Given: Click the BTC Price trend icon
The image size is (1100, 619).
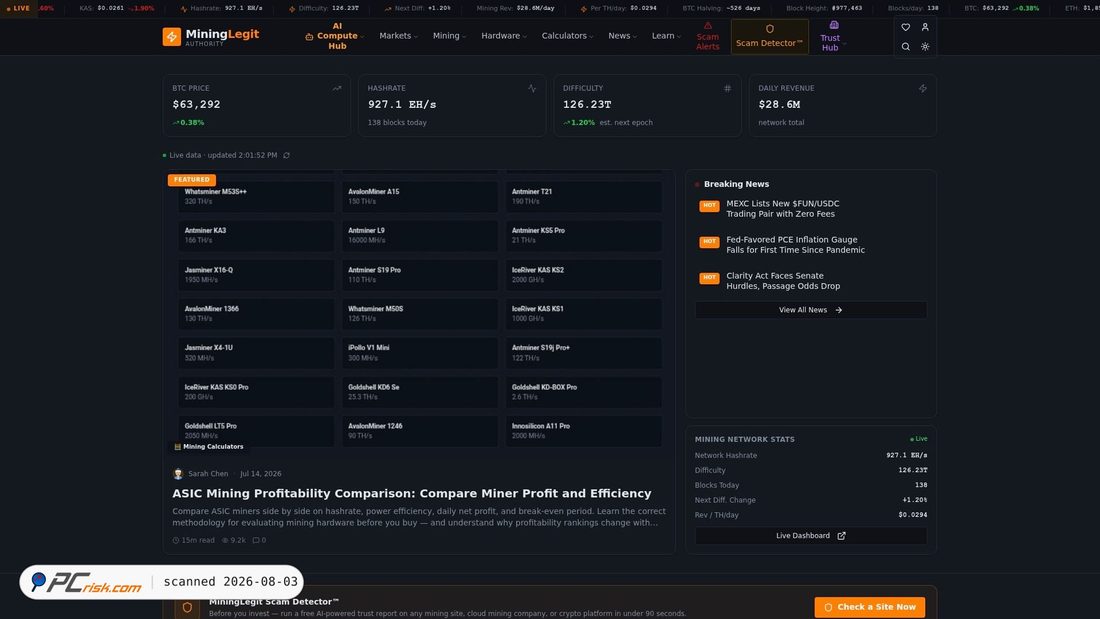Looking at the screenshot, I should pos(337,88).
